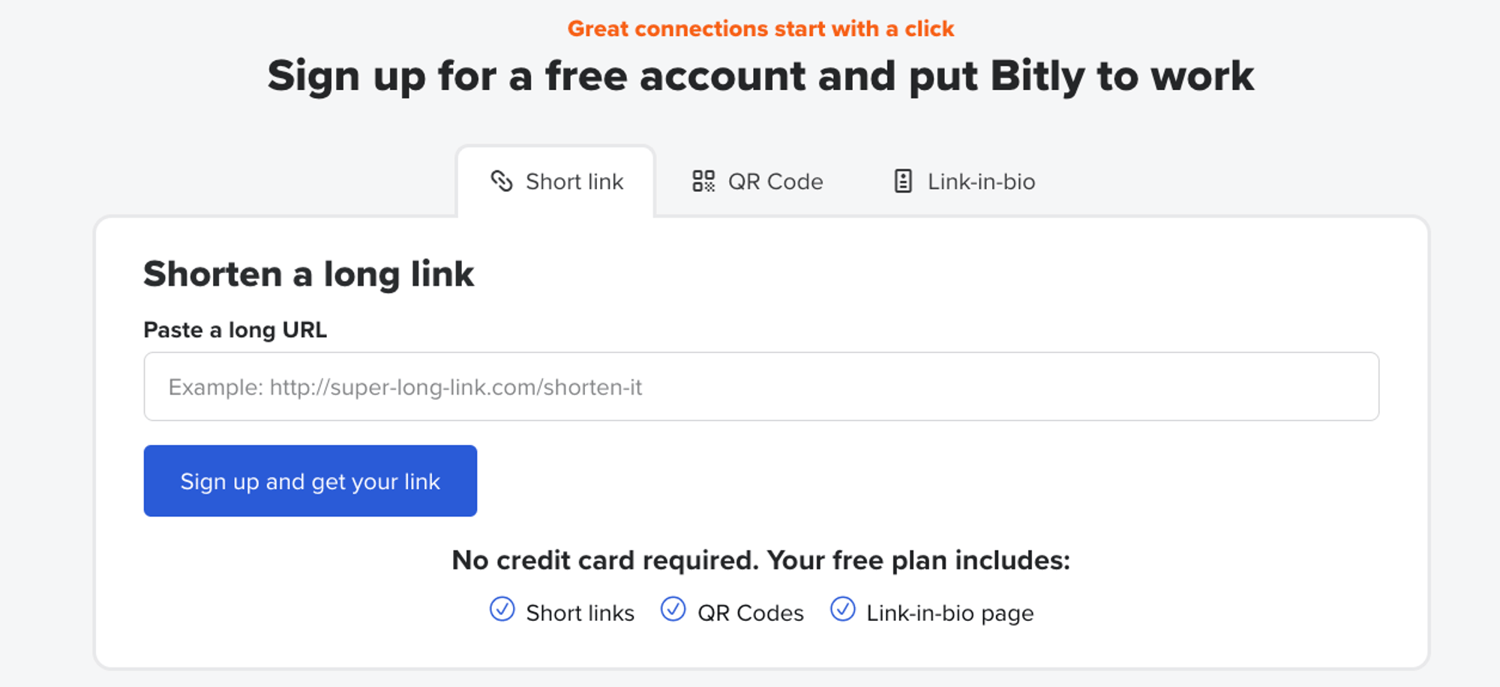Screen dimensions: 1500x687
Task: Click the checkmark icon beside Link-in-bio page
Action: point(843,609)
